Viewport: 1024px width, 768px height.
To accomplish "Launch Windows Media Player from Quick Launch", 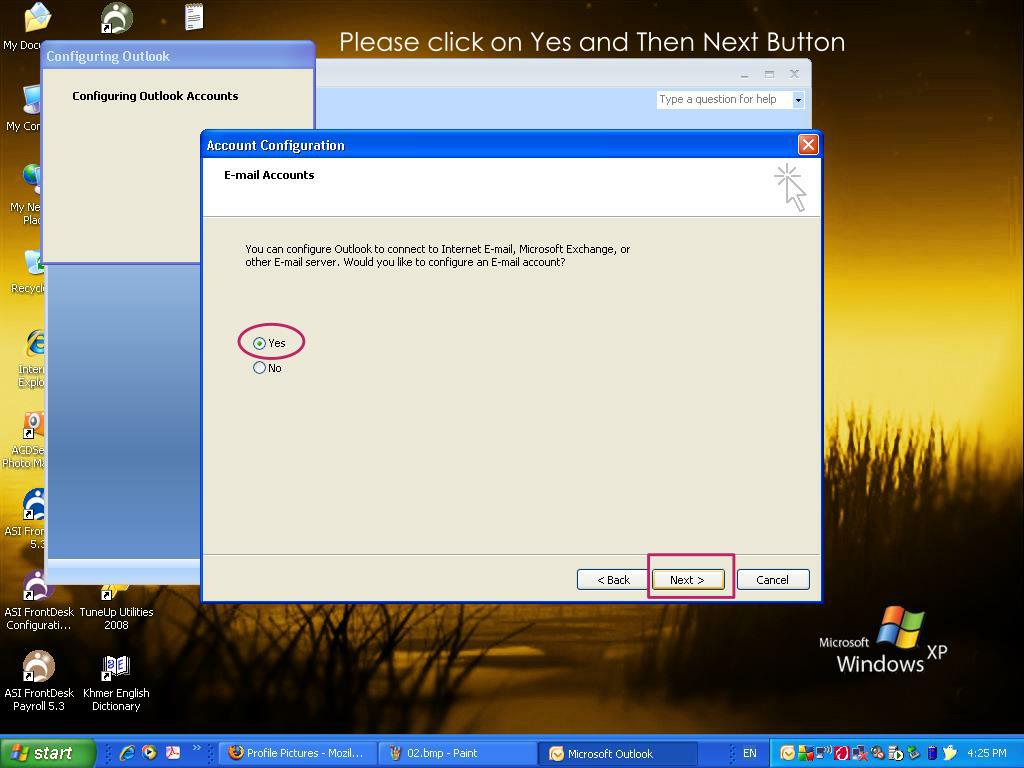I will tap(150, 753).
